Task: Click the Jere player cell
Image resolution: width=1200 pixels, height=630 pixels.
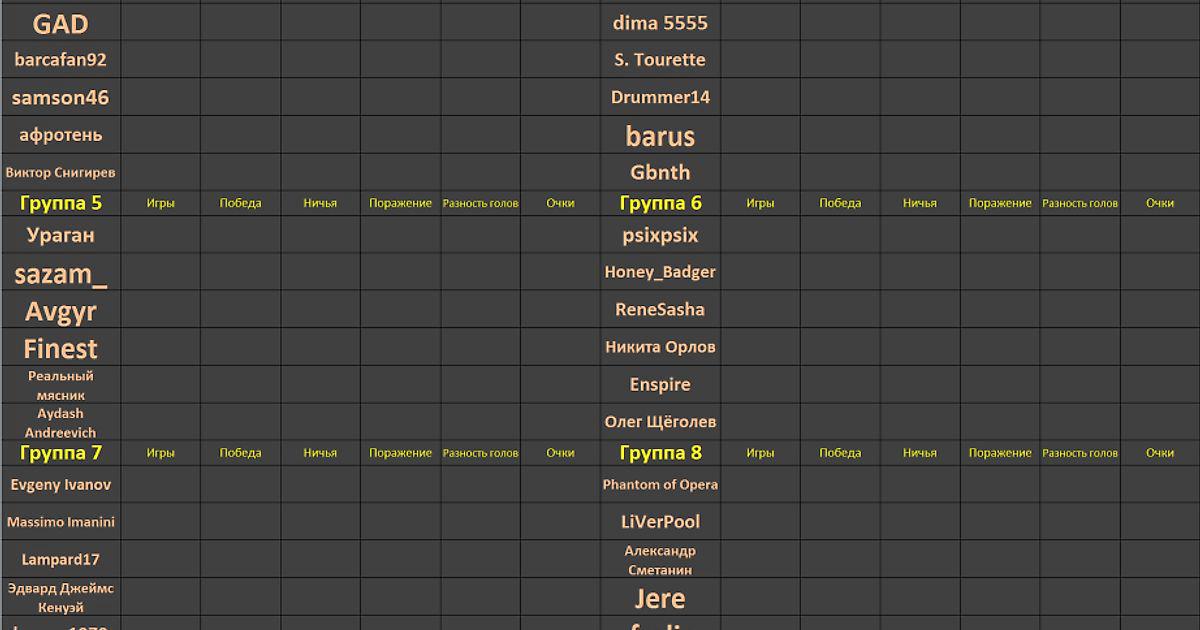Action: click(x=660, y=598)
